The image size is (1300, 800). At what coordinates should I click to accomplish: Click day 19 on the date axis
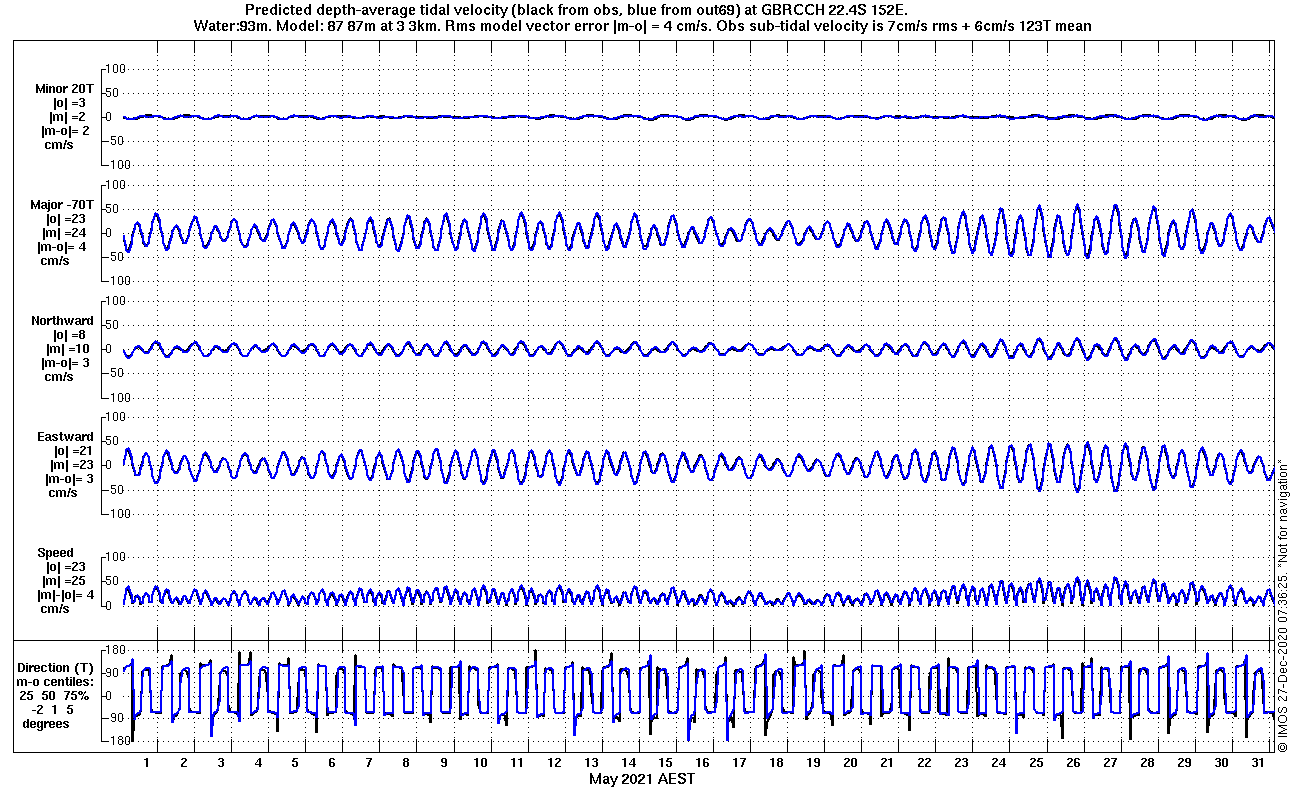click(x=813, y=763)
